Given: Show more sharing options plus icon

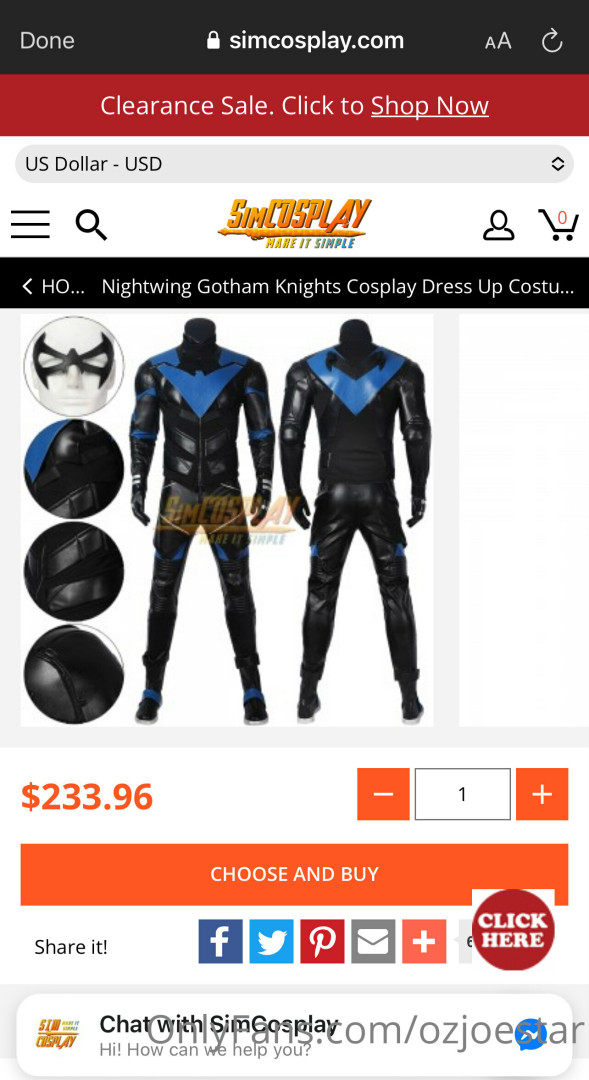Looking at the screenshot, I should coord(424,941).
